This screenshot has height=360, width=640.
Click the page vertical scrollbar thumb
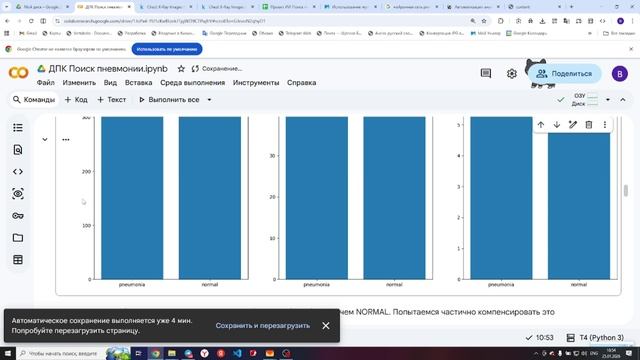coord(626,191)
